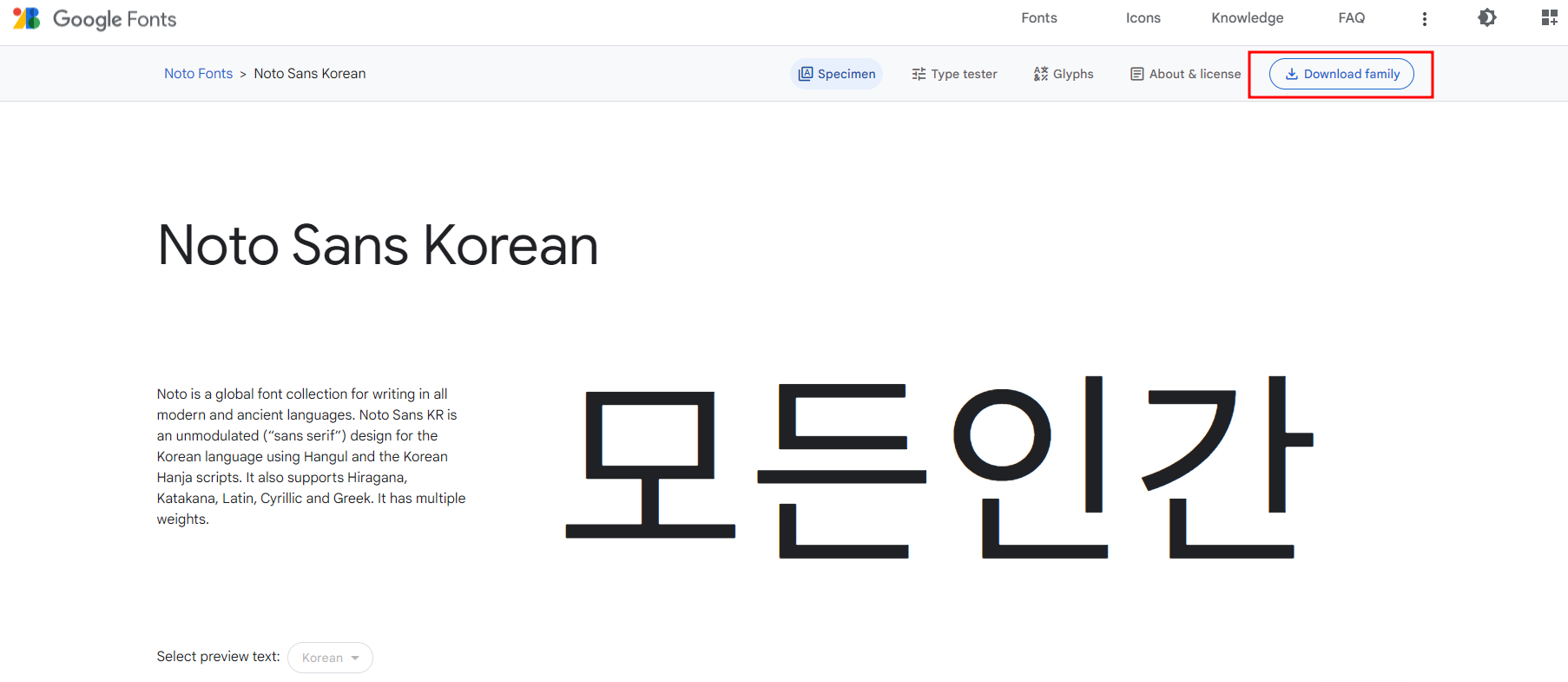This screenshot has width=1568, height=682.
Task: Click the Noto description paragraph
Action: click(311, 457)
